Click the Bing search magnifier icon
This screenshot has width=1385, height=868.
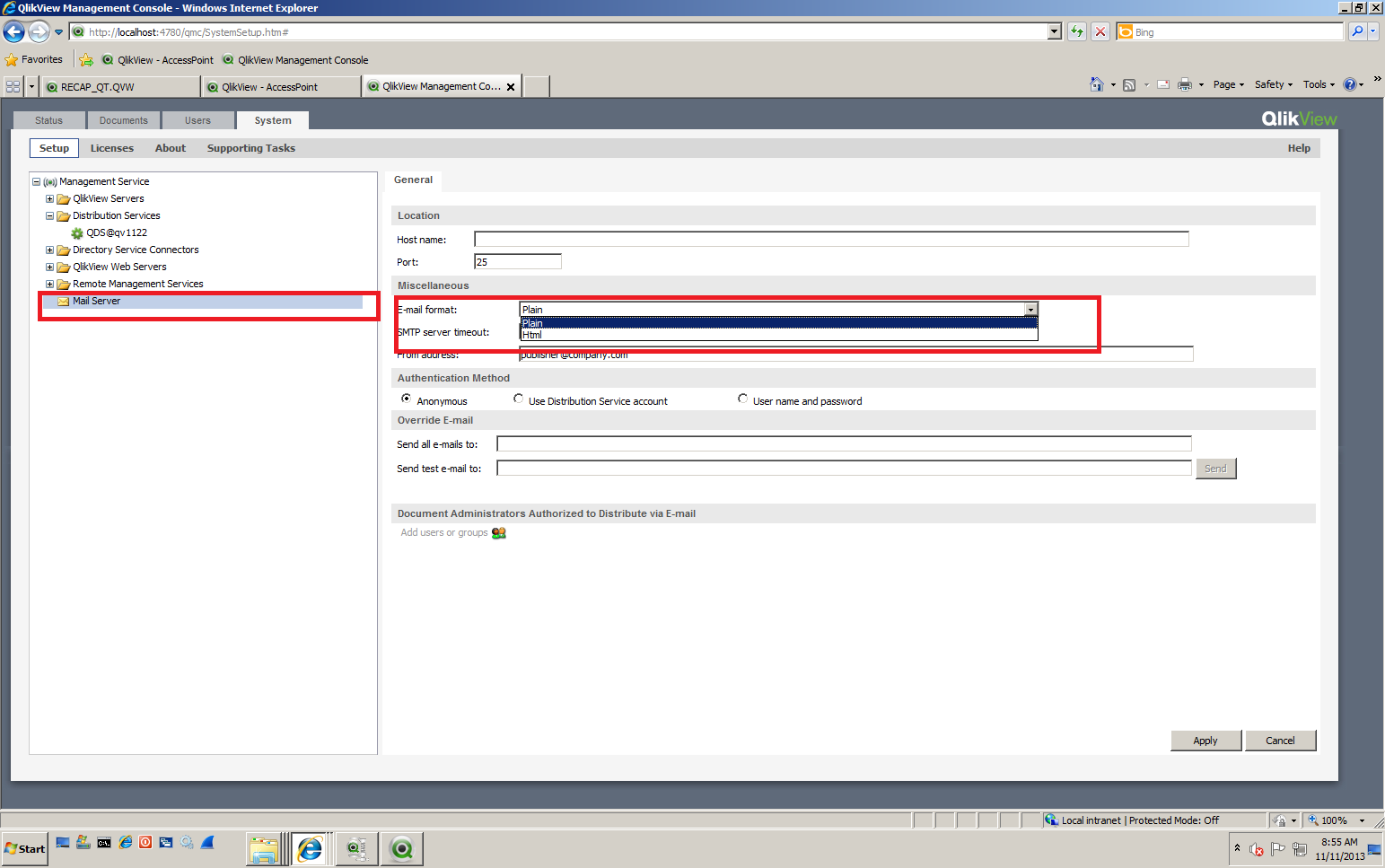tap(1357, 32)
